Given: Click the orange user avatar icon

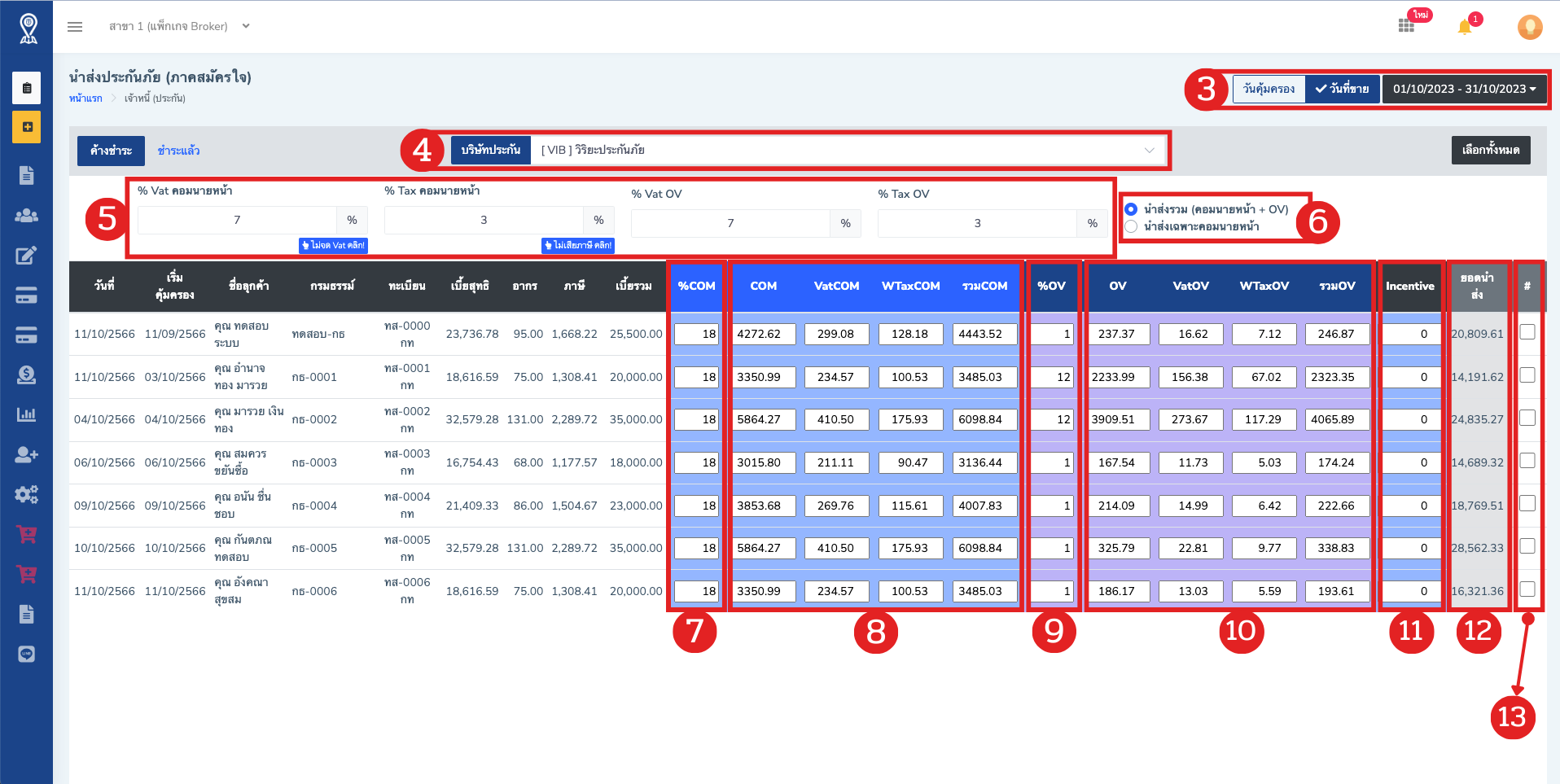Looking at the screenshot, I should coord(1530,27).
